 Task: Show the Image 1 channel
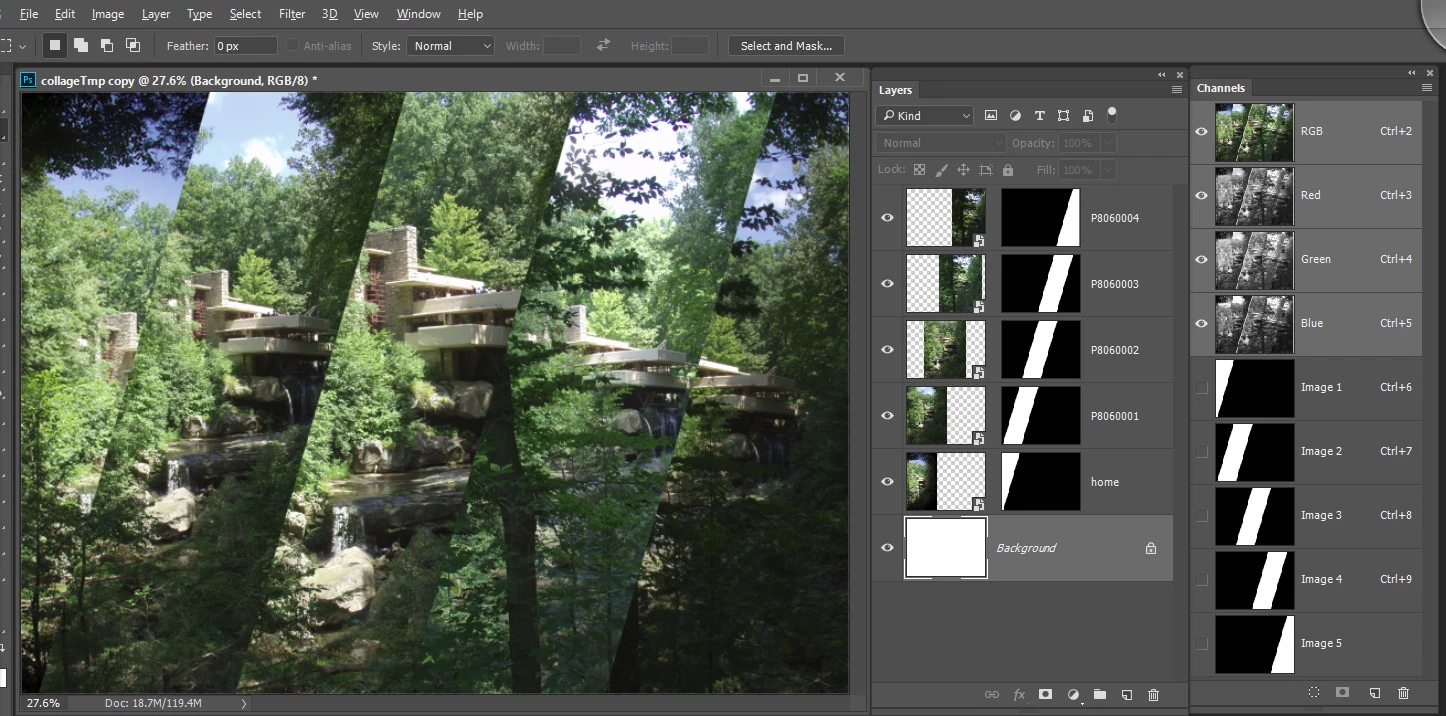tap(1202, 387)
